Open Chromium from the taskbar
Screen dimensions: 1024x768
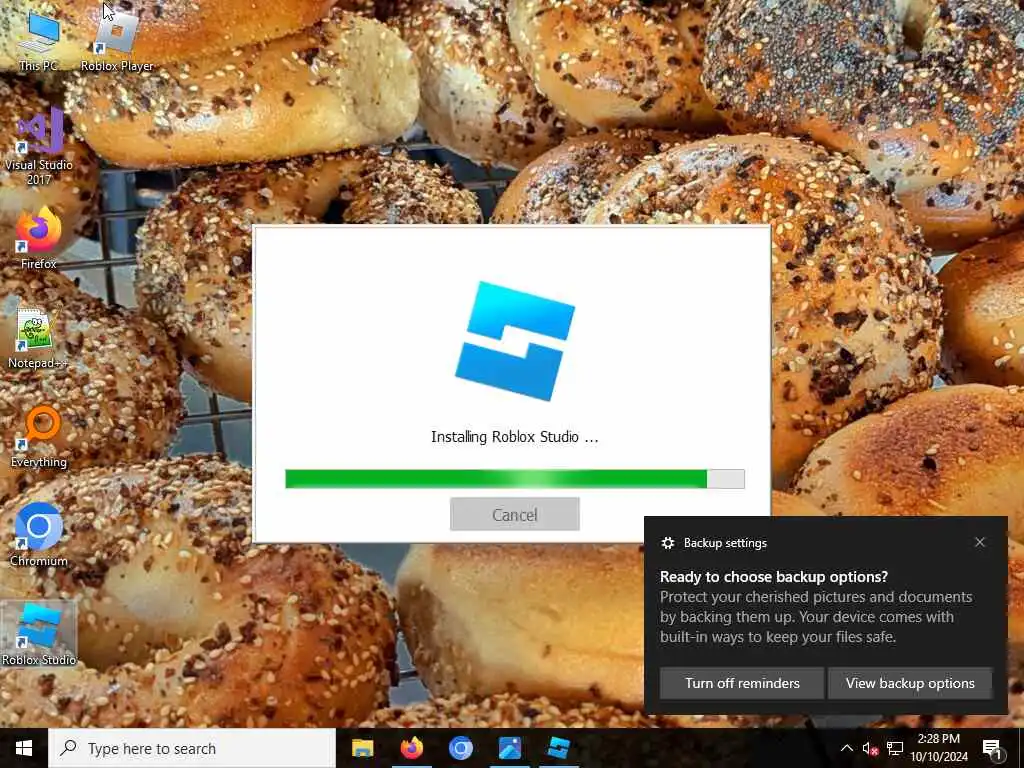[x=460, y=748]
